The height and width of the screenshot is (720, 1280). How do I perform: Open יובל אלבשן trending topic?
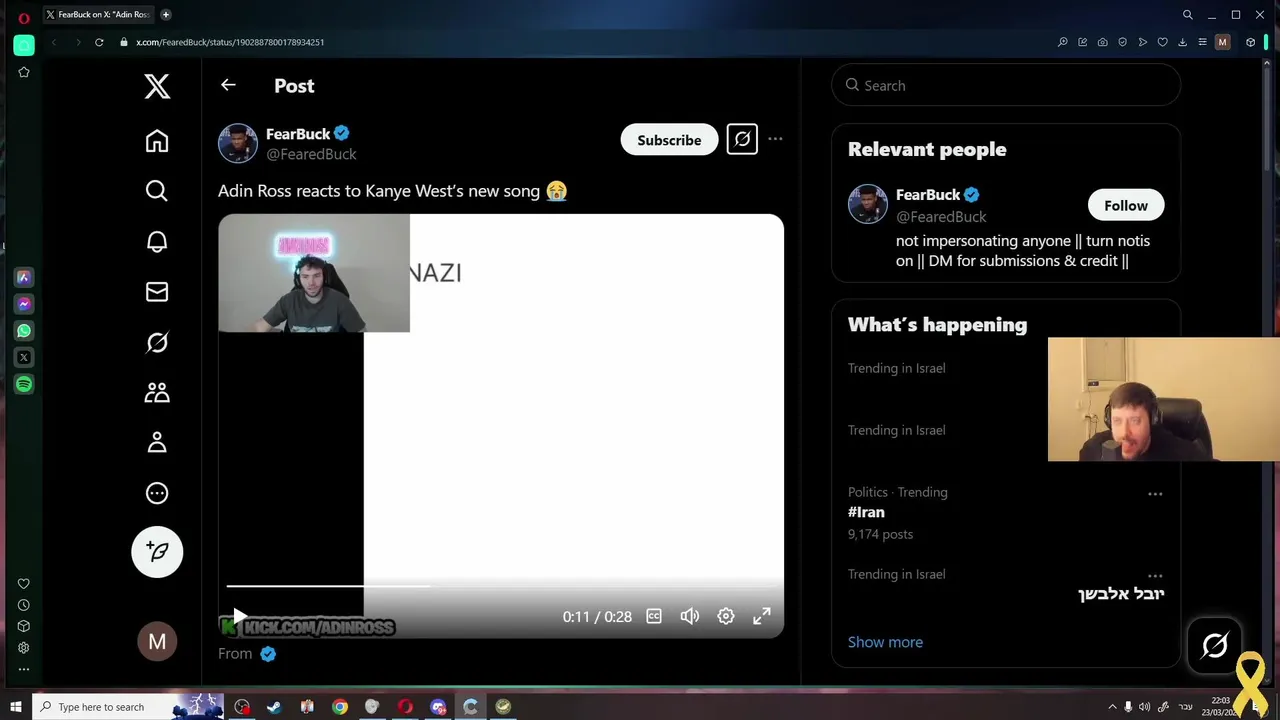point(1121,594)
